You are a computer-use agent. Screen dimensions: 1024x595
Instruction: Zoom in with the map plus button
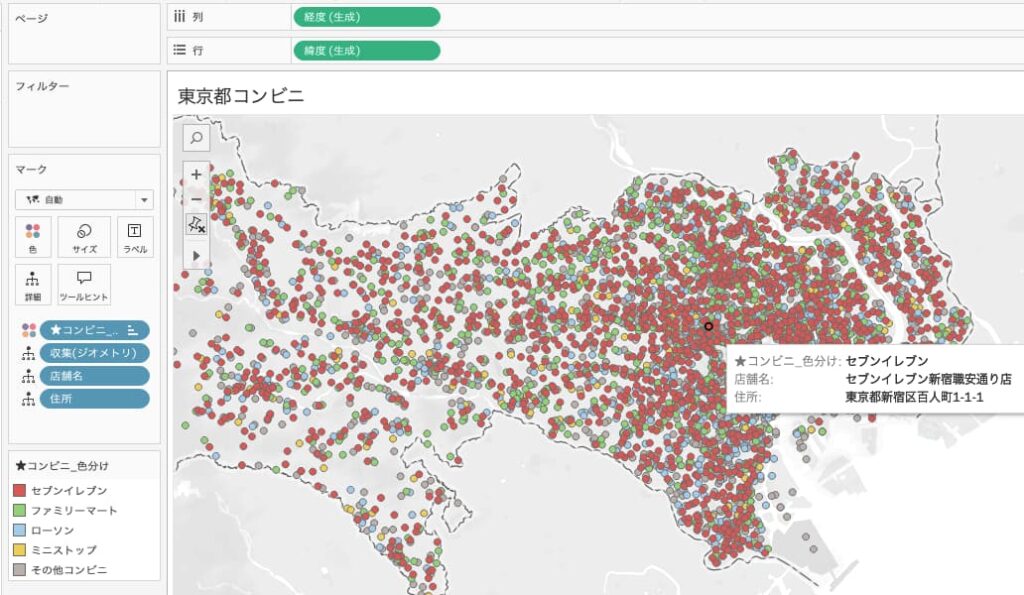click(196, 173)
